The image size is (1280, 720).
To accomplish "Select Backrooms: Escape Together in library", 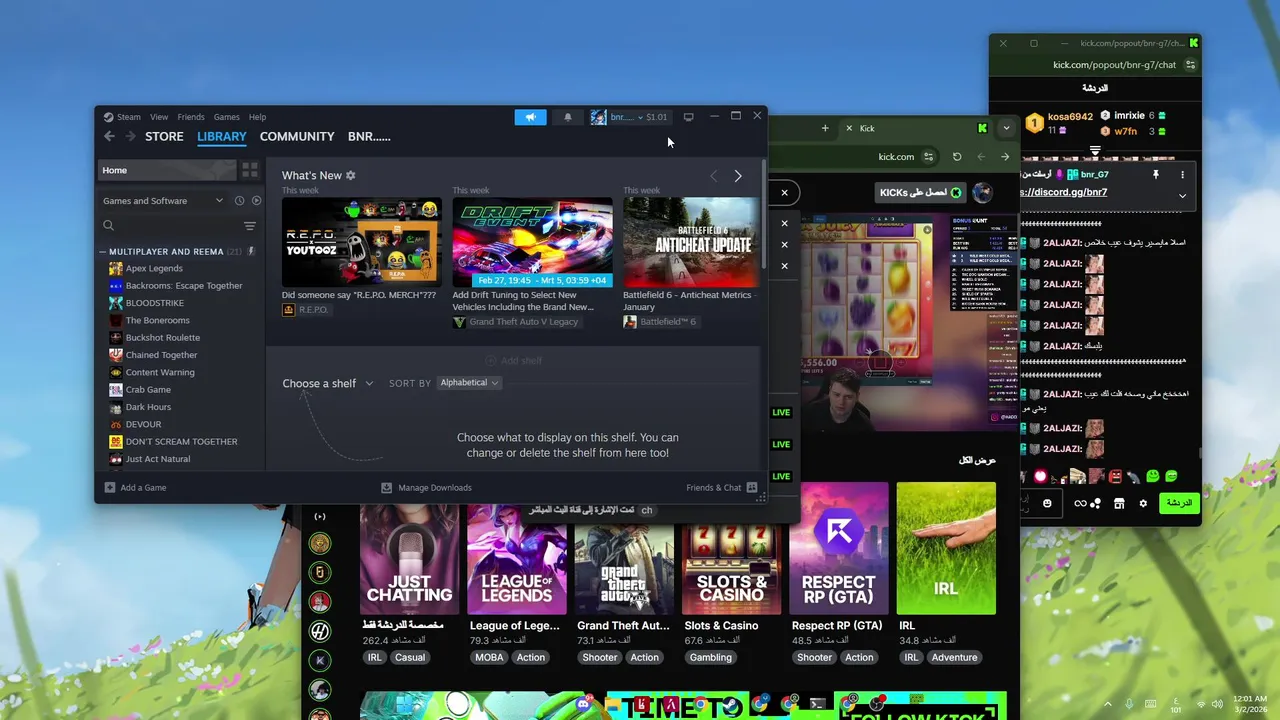I will (184, 286).
